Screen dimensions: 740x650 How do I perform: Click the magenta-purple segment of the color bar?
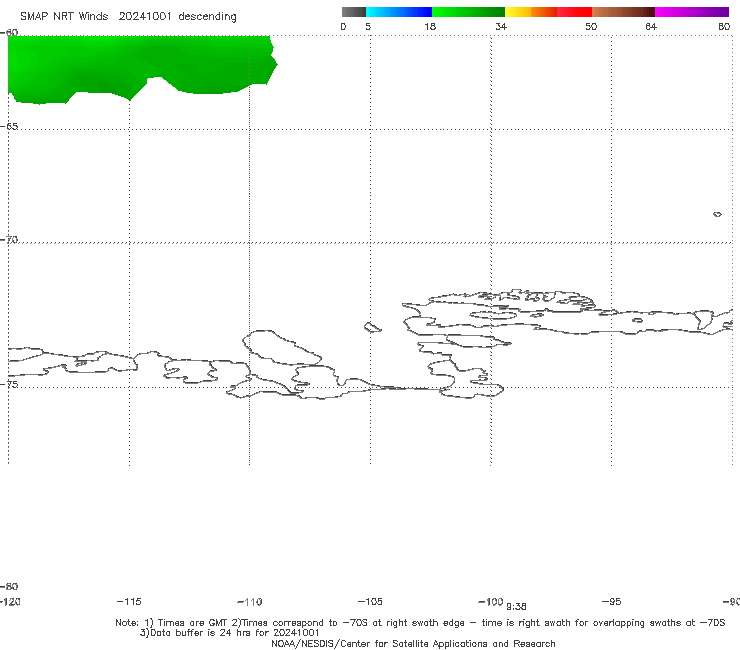point(692,12)
